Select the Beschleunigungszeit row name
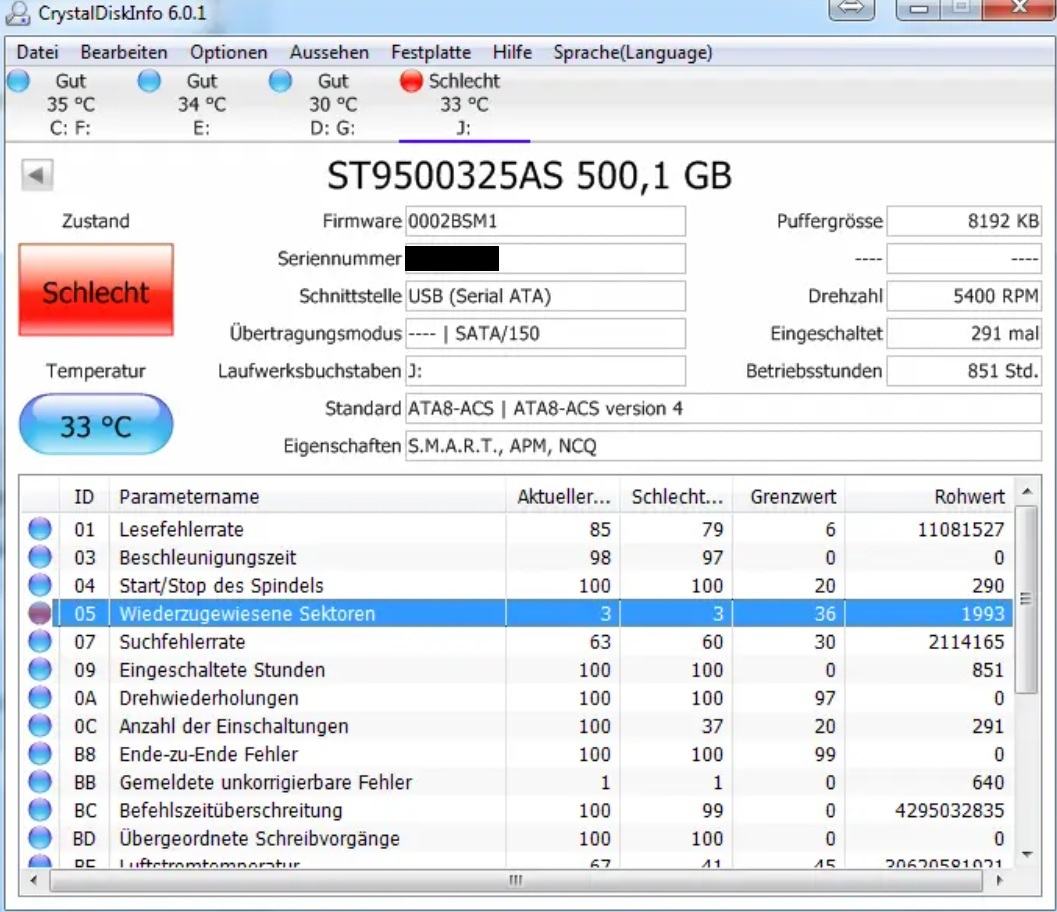Viewport: 1057px width, 912px height. pyautogui.click(x=208, y=557)
